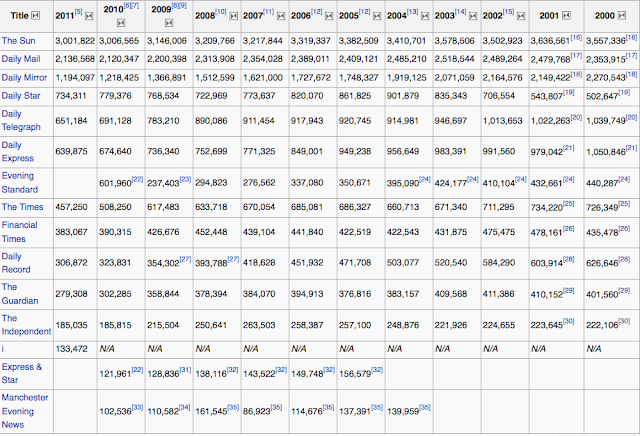Open the Daily Express link

pyautogui.click(x=18, y=151)
